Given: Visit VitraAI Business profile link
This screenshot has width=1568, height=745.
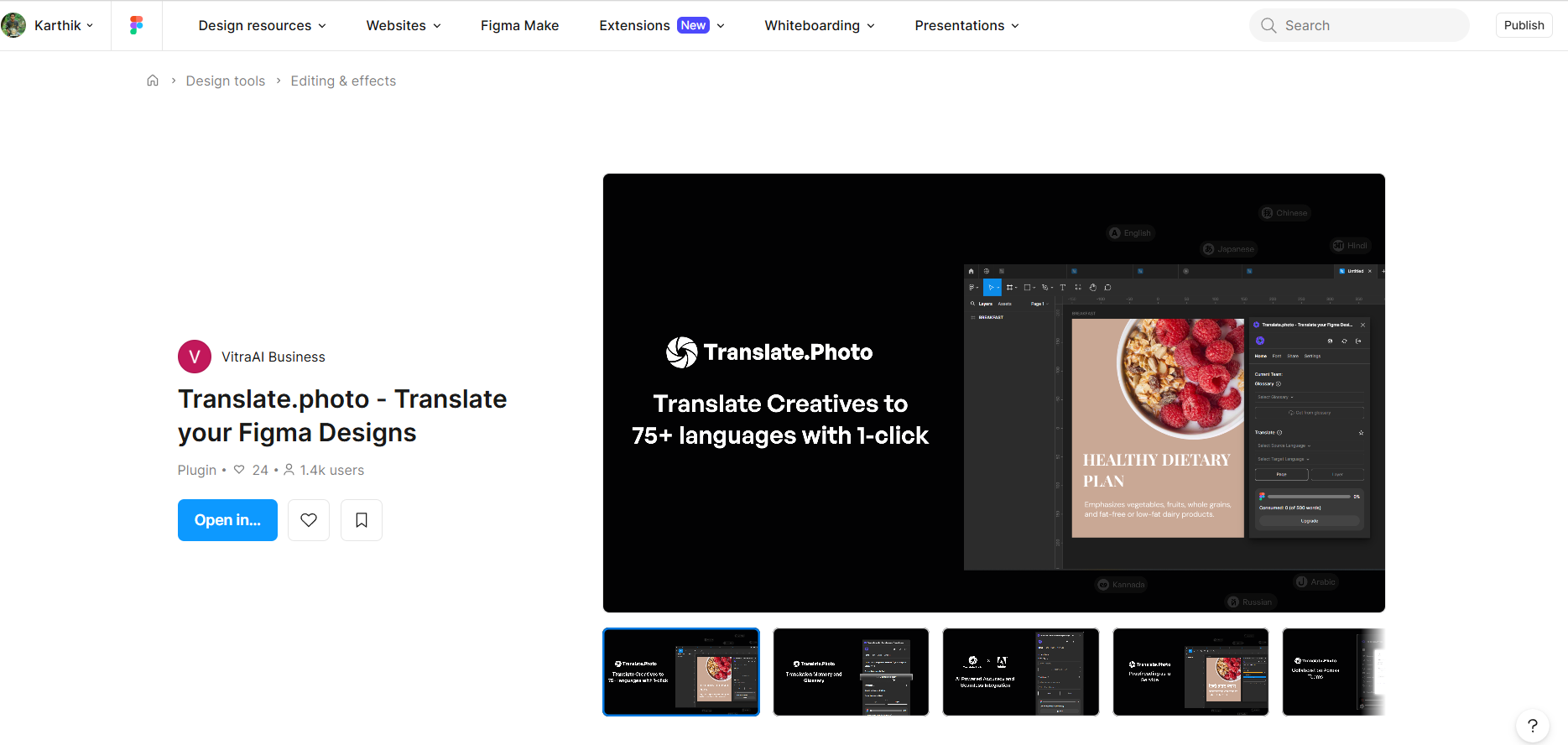Looking at the screenshot, I should coord(273,357).
